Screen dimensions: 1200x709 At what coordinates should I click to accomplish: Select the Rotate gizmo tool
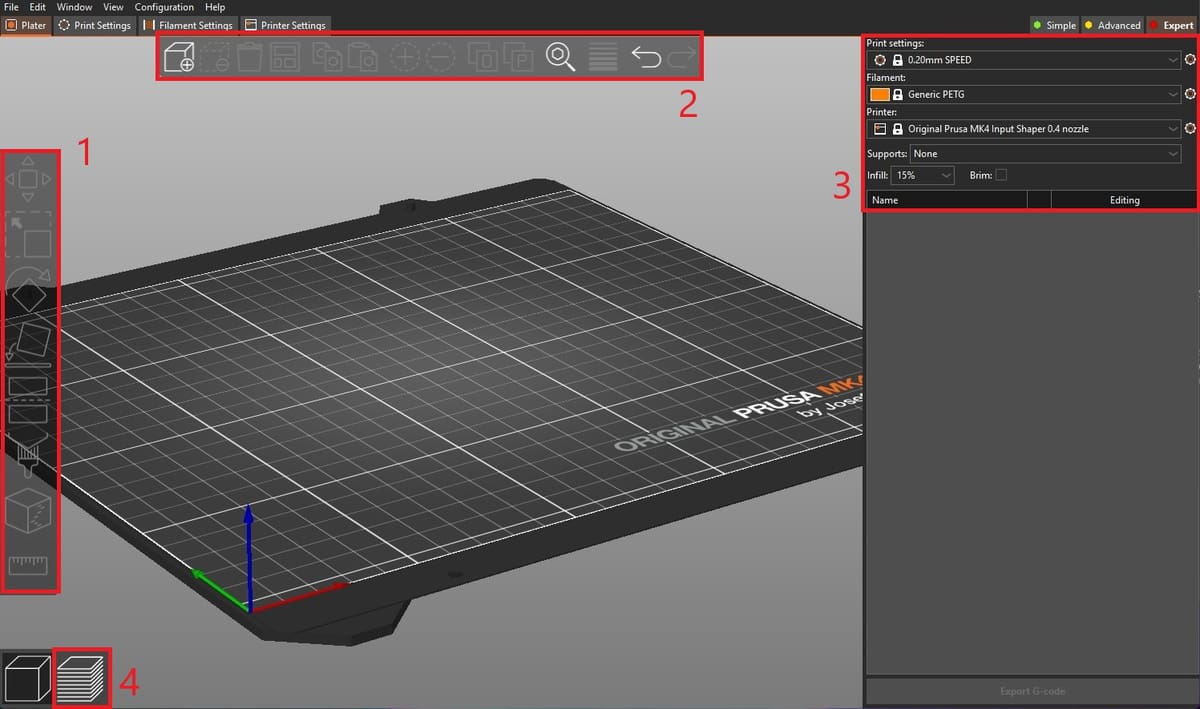click(x=30, y=292)
